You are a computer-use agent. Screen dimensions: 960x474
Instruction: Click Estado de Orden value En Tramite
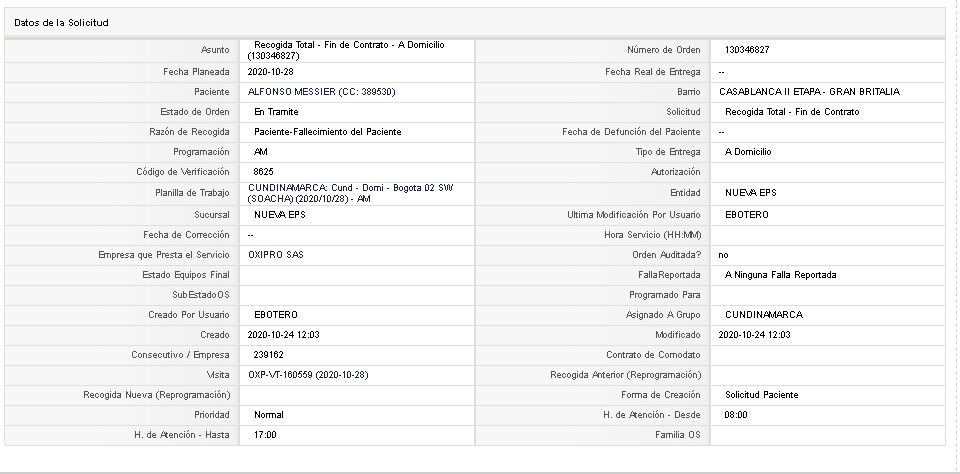[276, 112]
